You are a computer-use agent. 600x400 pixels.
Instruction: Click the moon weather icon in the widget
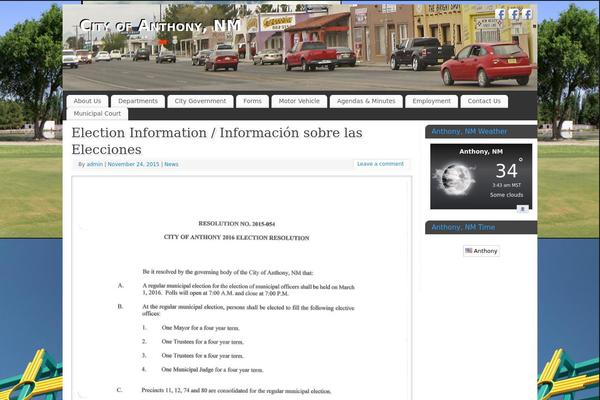point(455,179)
